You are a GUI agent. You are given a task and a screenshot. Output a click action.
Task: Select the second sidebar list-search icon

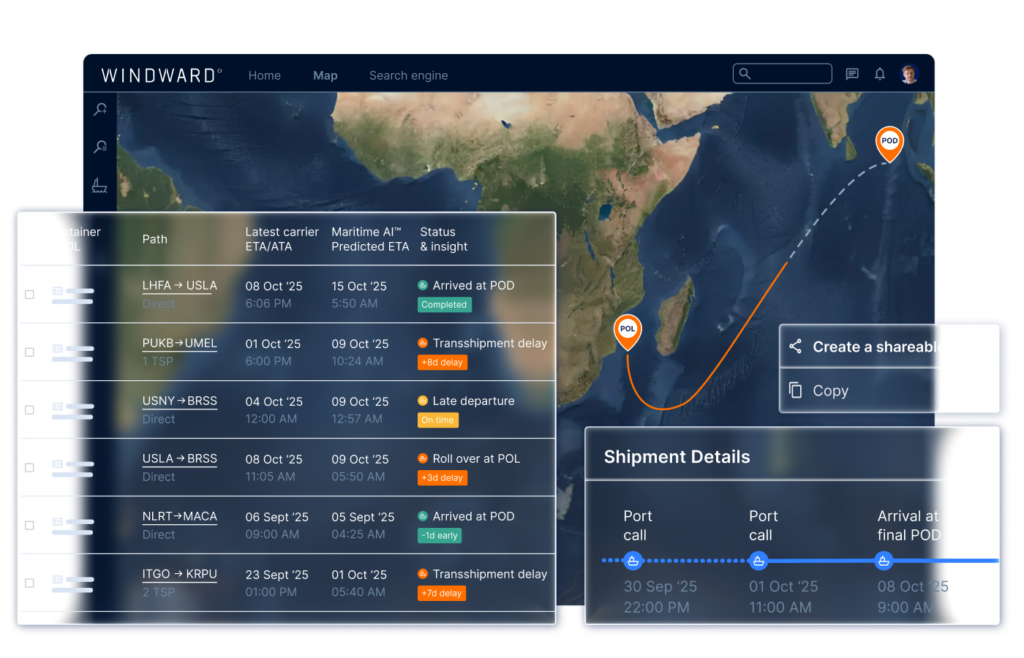(x=100, y=147)
